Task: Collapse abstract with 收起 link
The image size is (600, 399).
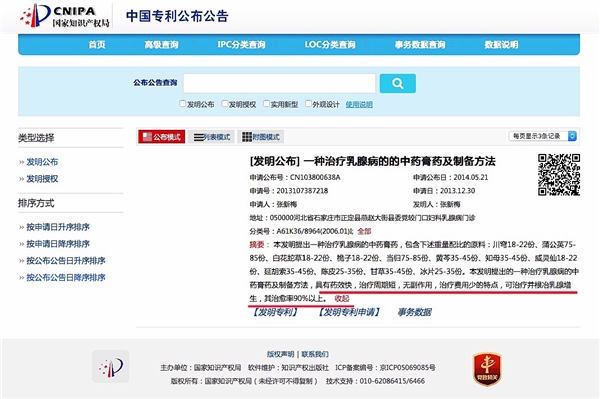Action: pos(342,298)
